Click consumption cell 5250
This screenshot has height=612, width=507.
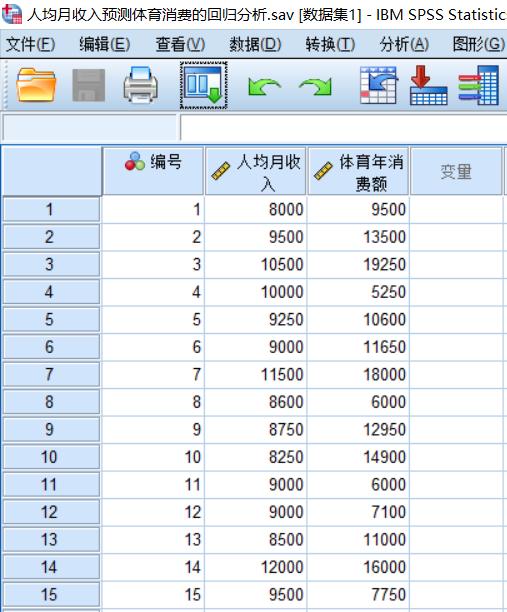coord(358,292)
